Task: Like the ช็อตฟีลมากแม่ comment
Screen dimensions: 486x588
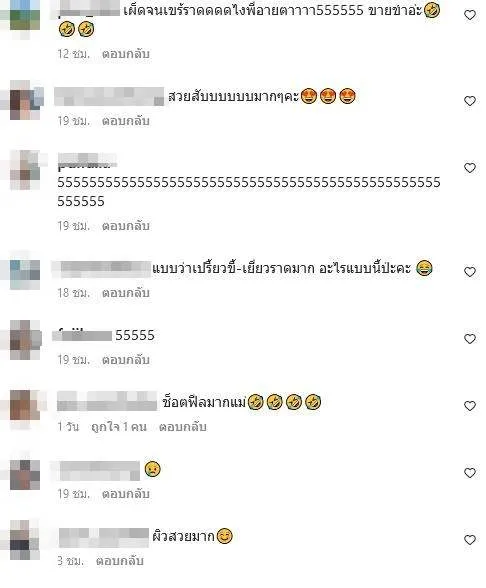Action: pos(470,406)
